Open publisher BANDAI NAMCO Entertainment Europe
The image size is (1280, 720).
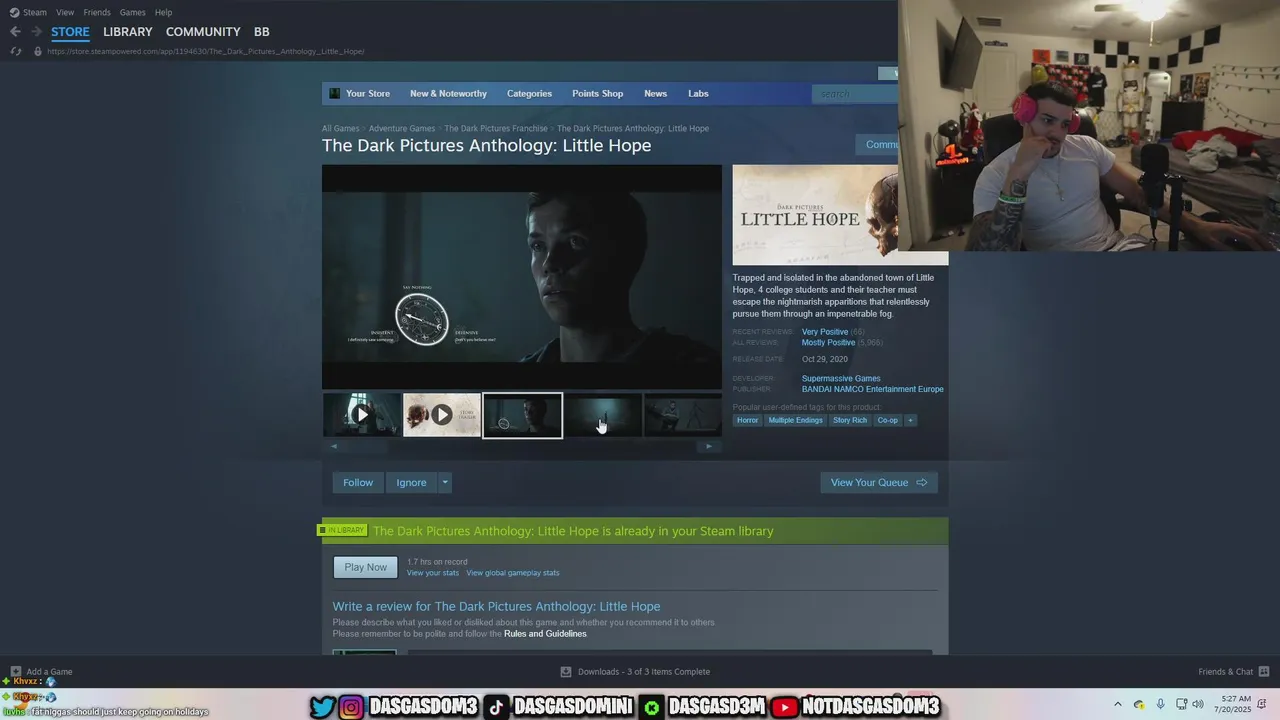tap(872, 390)
